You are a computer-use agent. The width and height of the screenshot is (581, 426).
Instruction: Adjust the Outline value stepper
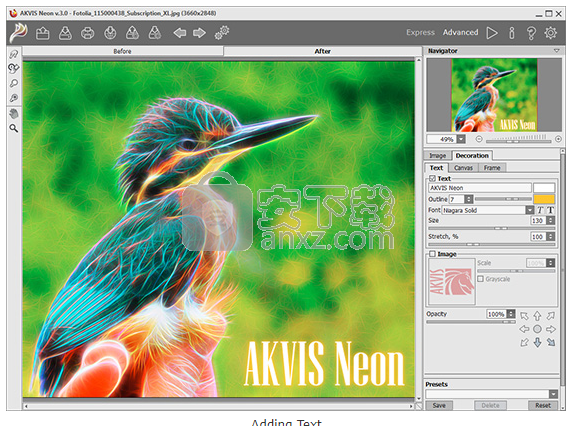click(469, 199)
